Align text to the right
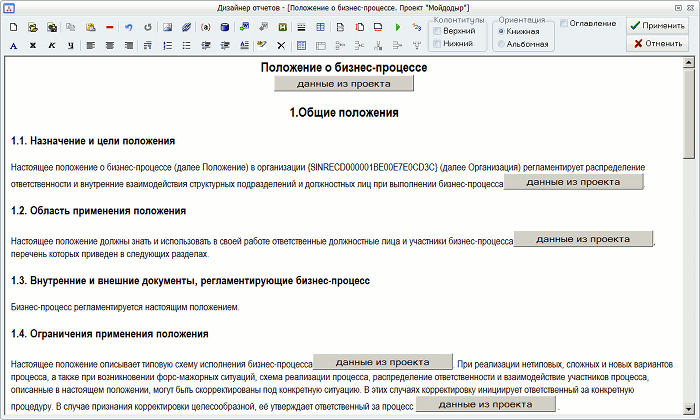 [x=129, y=46]
